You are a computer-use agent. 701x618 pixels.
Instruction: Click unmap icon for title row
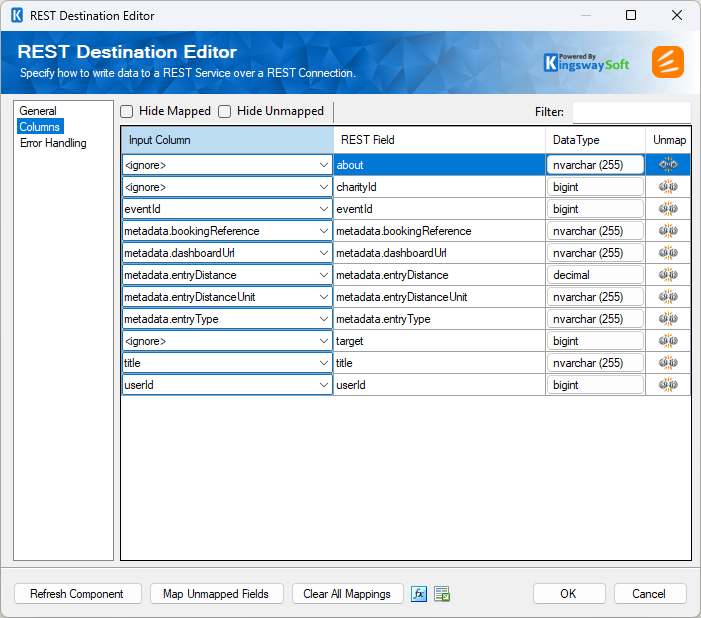click(x=668, y=362)
